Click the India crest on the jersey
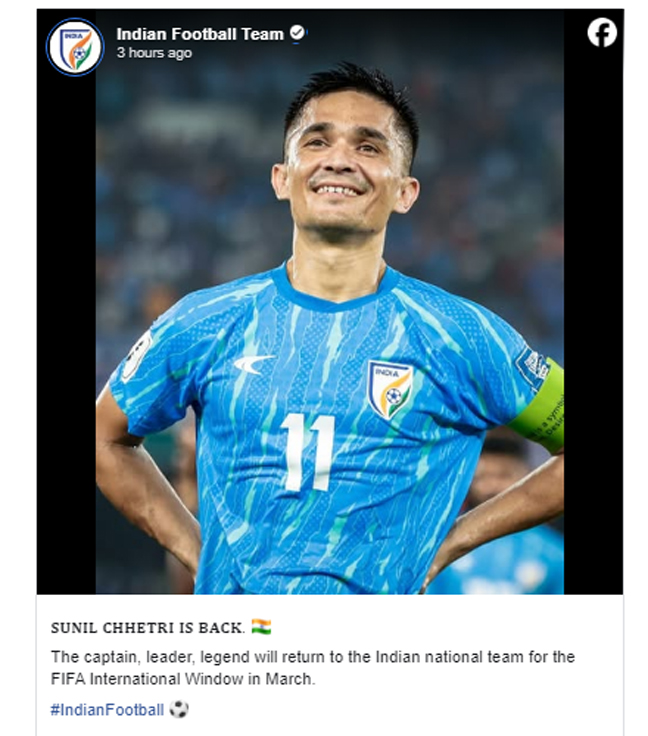 coord(390,390)
